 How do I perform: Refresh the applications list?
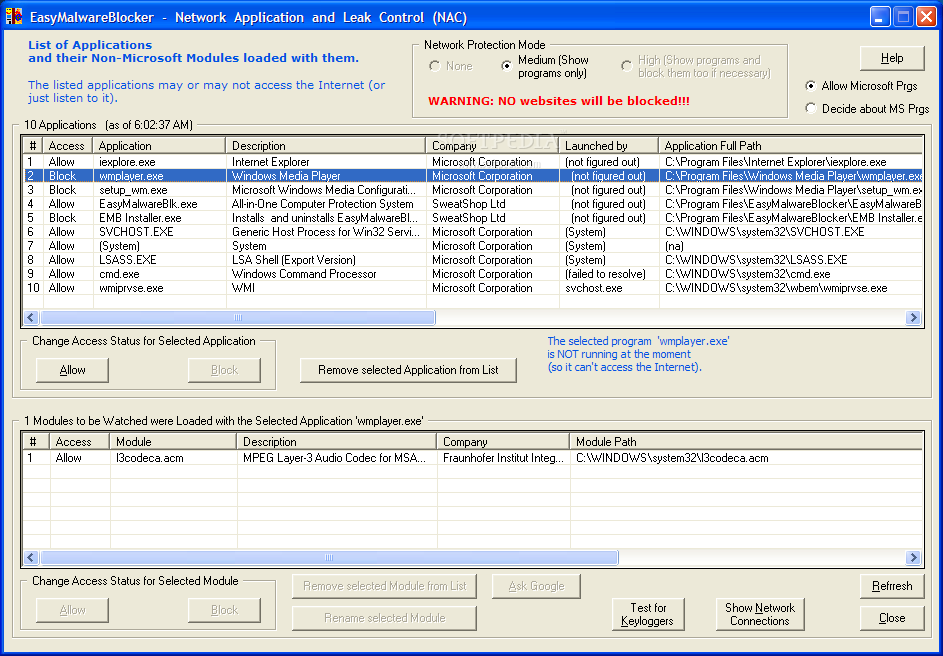[x=892, y=586]
